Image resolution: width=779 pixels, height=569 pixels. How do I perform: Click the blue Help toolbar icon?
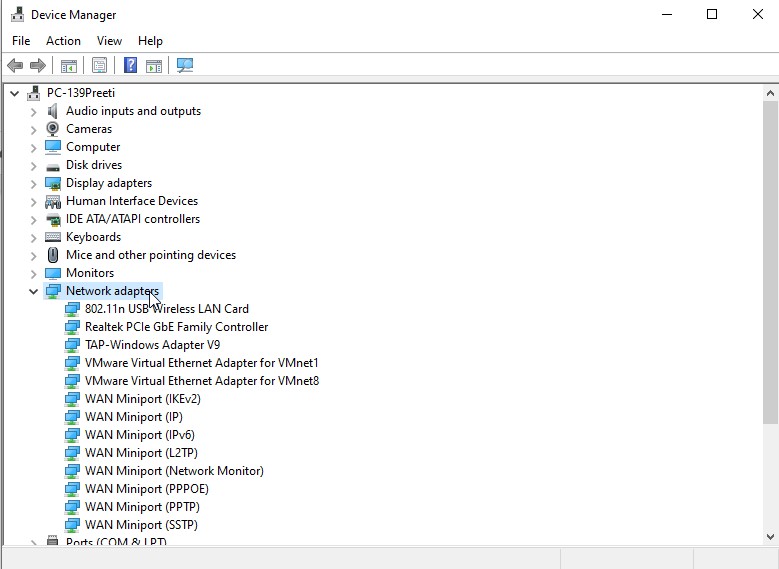(130, 66)
